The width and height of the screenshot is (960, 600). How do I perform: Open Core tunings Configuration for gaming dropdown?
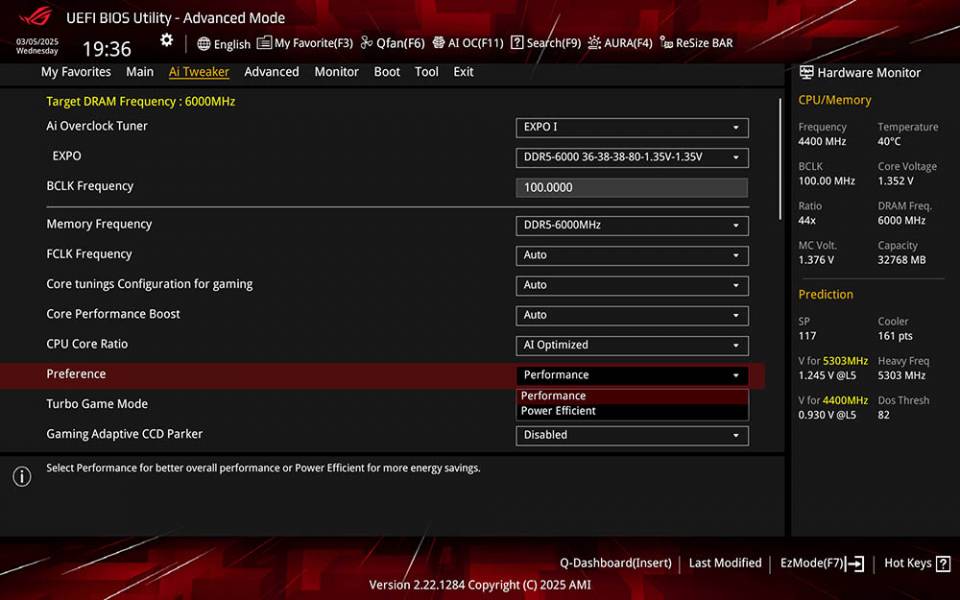click(x=632, y=285)
